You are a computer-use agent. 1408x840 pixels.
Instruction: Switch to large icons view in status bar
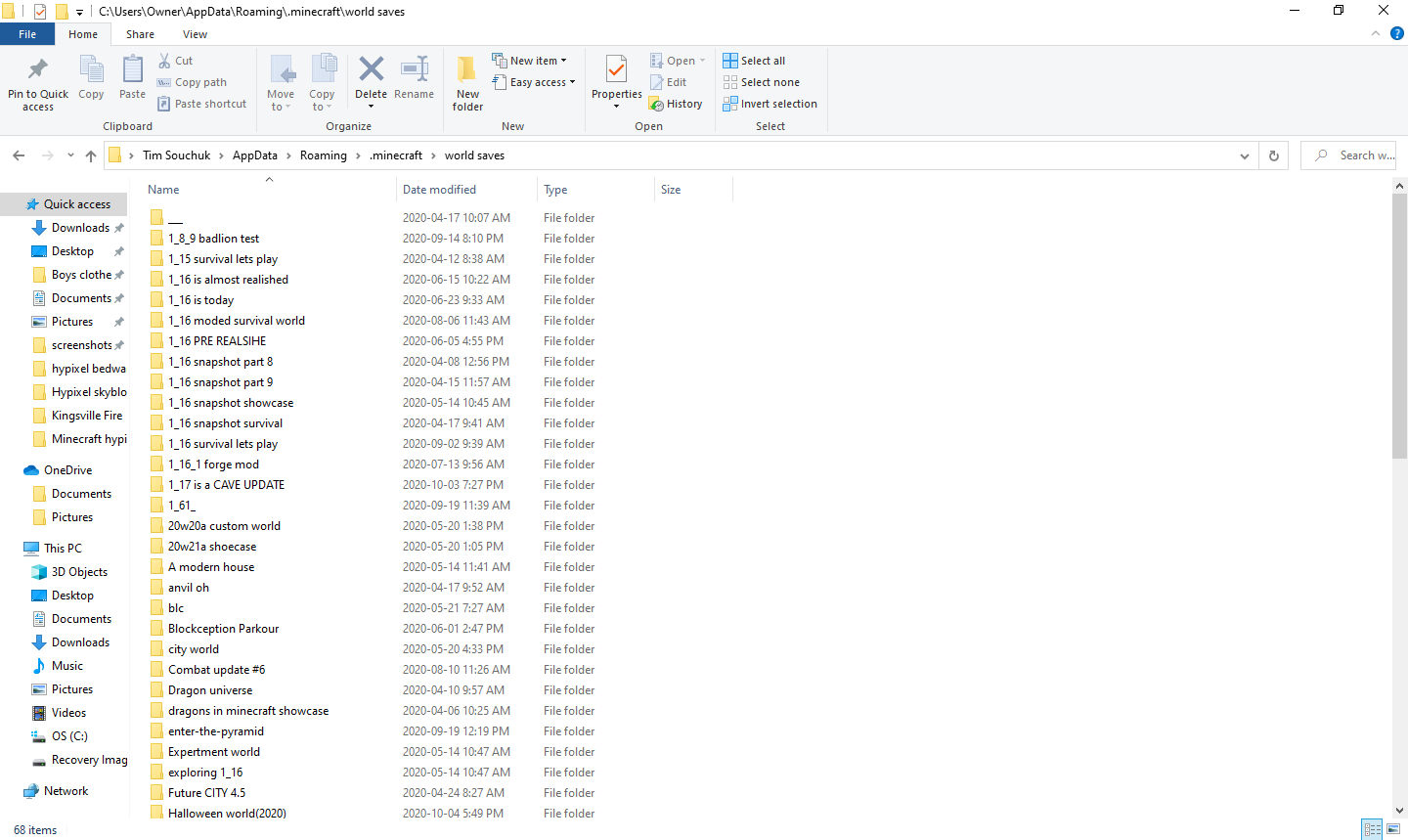pos(1393,829)
